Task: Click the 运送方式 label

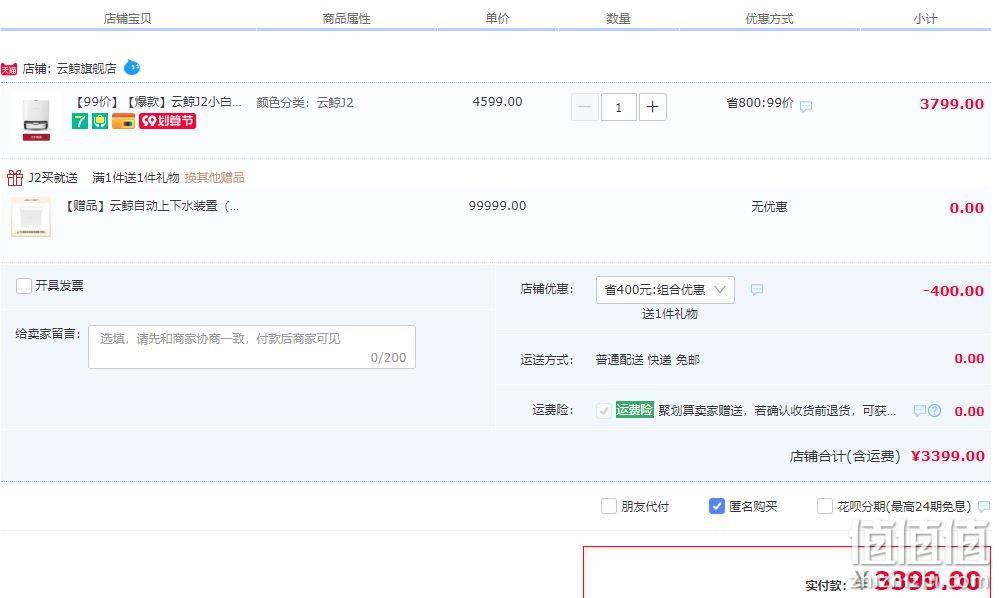Action: 547,360
